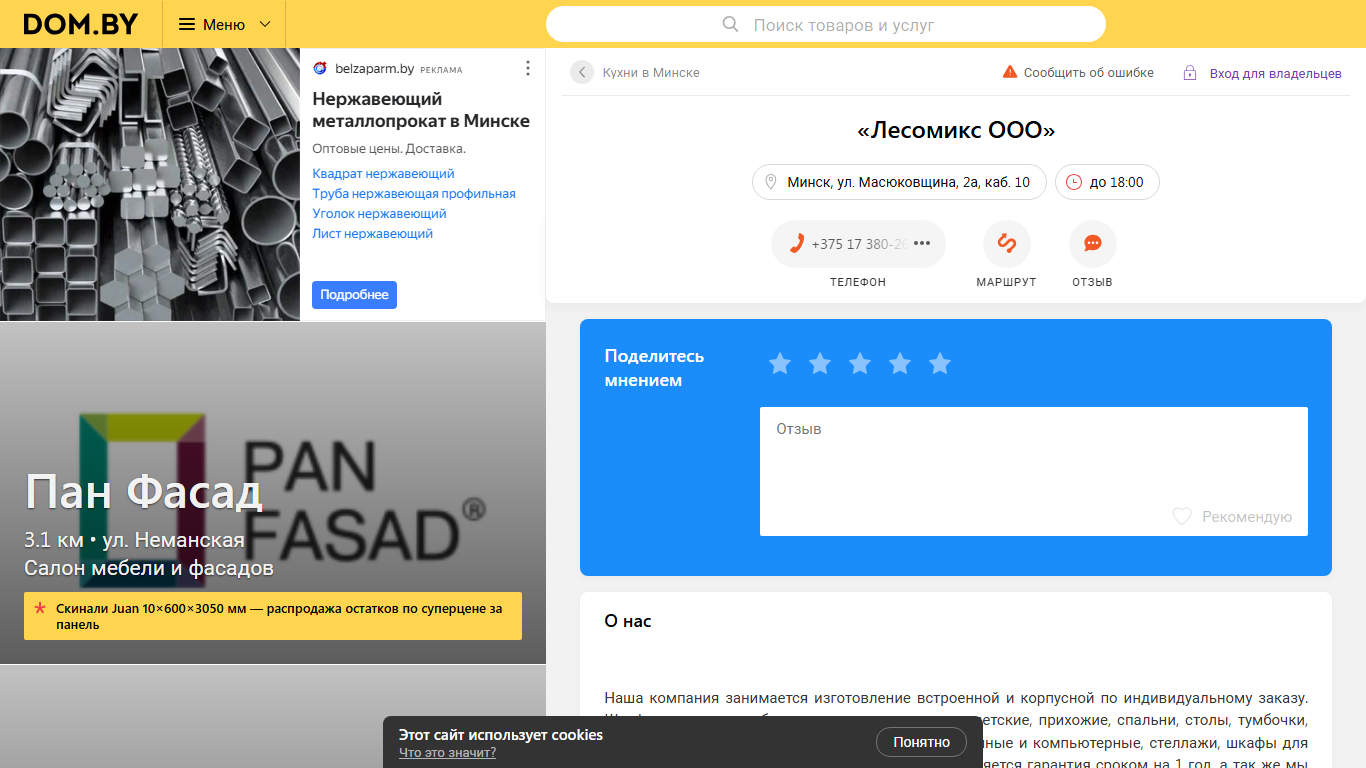Open Вход для владельцев link
1366x768 pixels.
pos(1276,73)
